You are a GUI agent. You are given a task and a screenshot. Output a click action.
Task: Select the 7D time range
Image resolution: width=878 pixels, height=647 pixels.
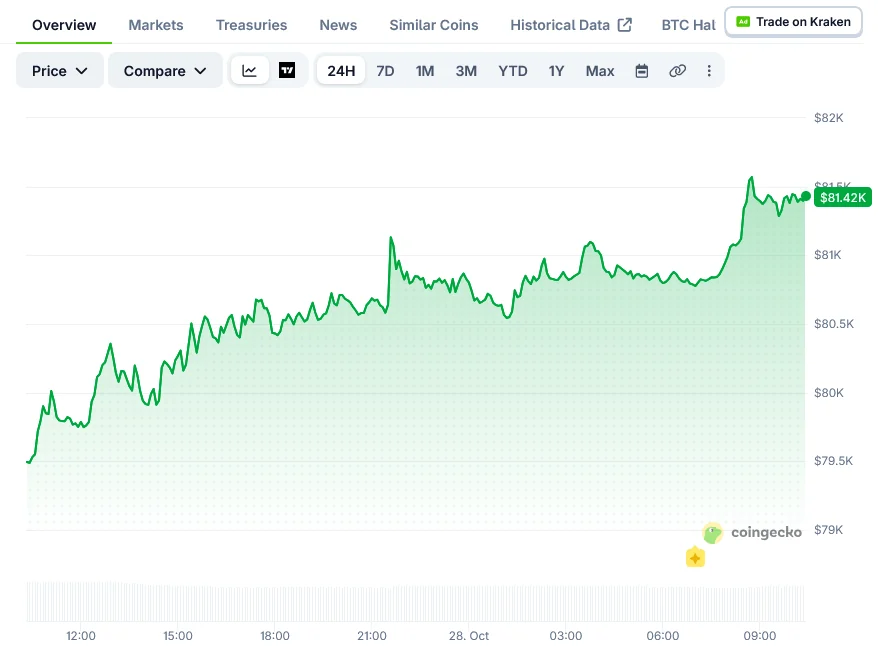coord(385,71)
